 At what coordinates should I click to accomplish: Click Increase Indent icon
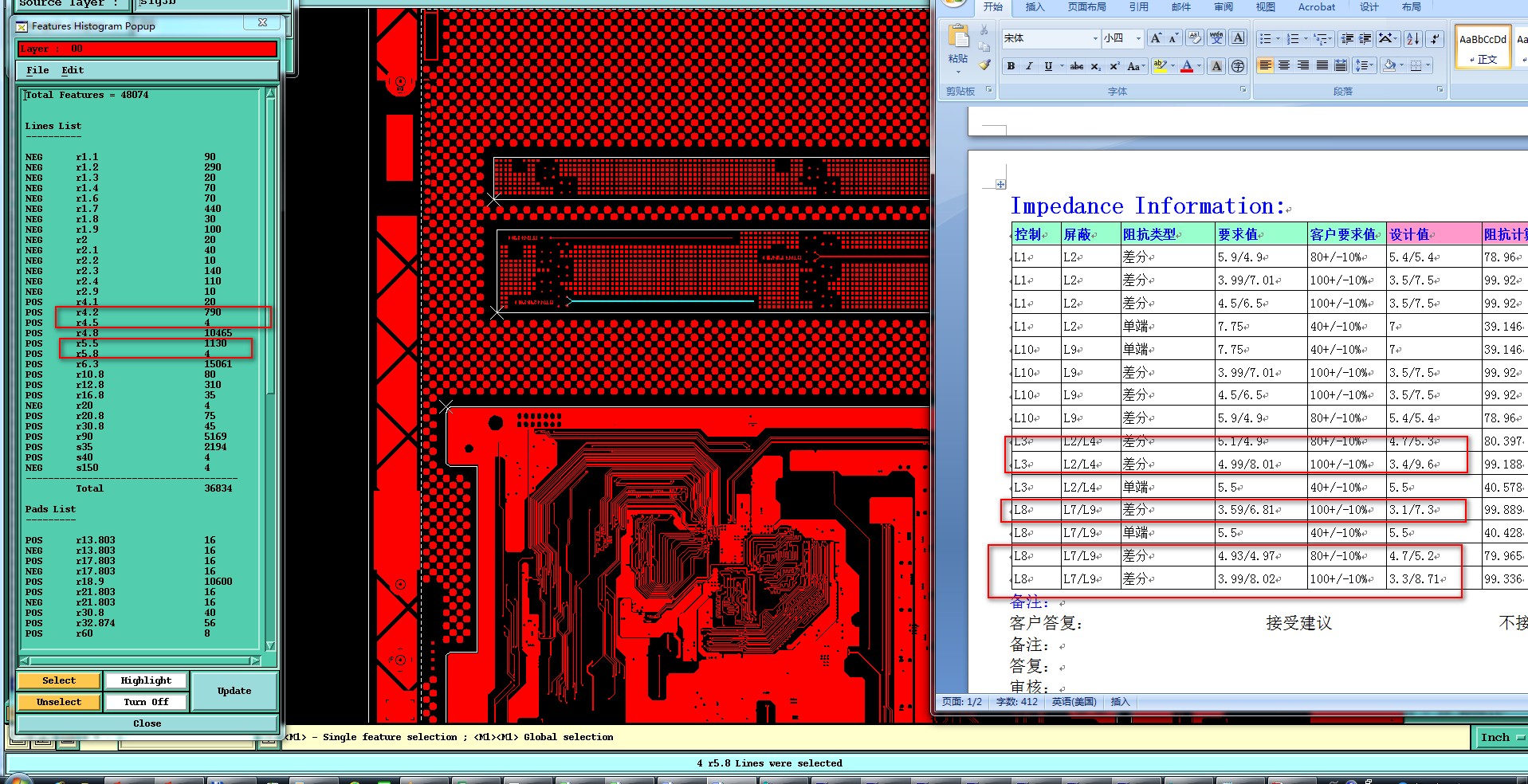(x=1365, y=38)
